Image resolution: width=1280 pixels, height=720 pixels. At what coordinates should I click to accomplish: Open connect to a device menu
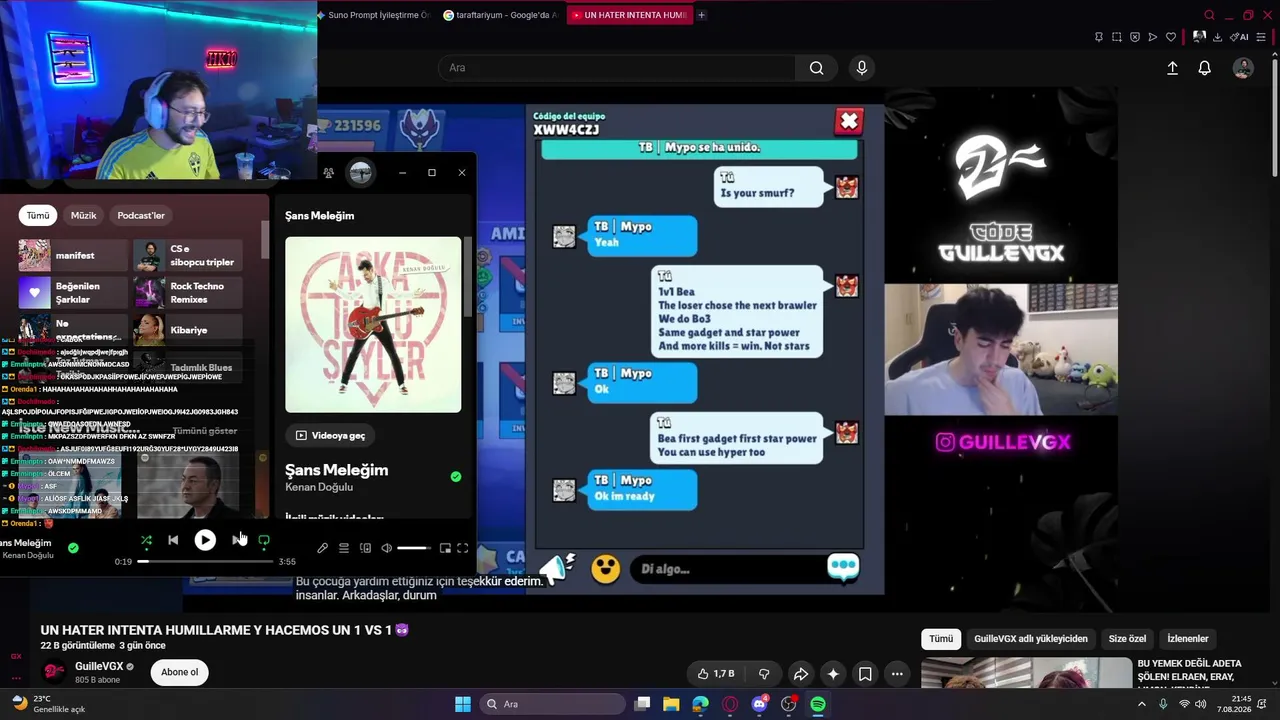coord(365,548)
